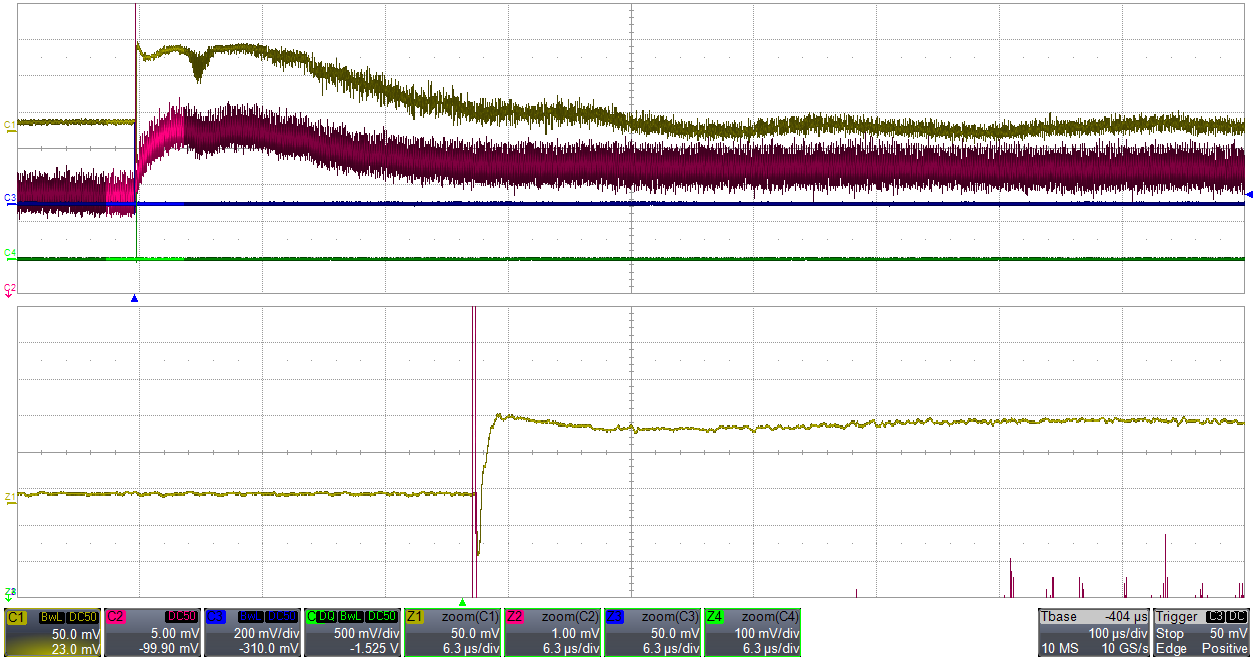Open the C3 channel descriptor box
1255x658 pixels.
pyautogui.click(x=253, y=632)
